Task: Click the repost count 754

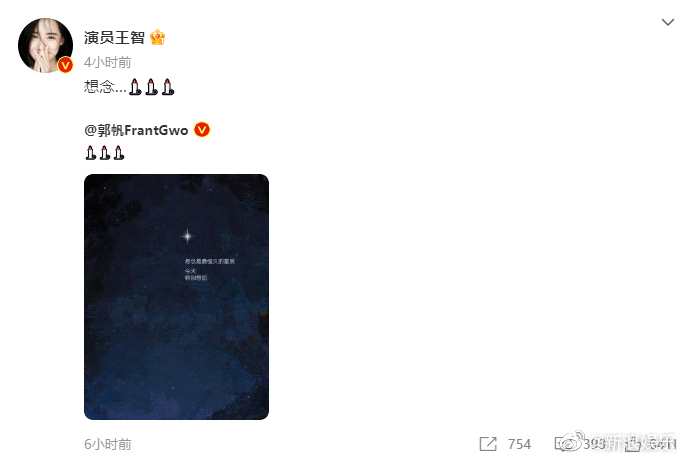Action: [x=519, y=444]
